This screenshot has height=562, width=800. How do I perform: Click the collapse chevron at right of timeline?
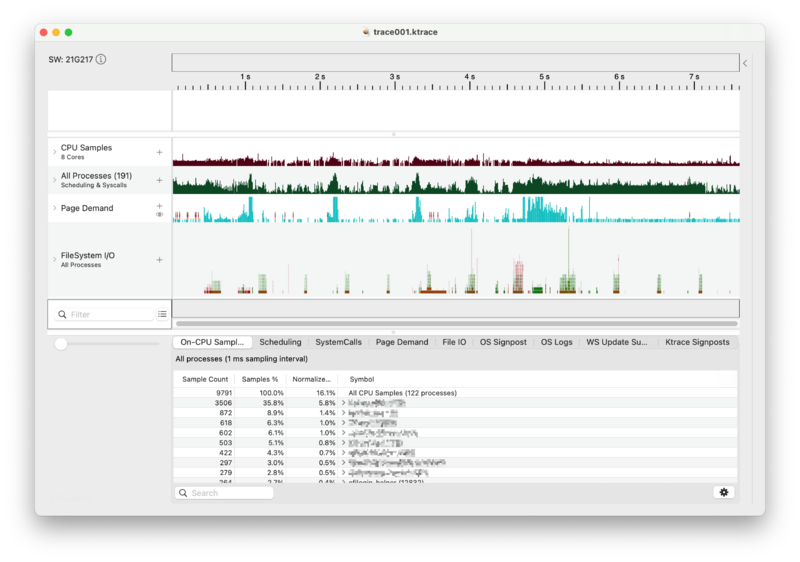tap(745, 63)
